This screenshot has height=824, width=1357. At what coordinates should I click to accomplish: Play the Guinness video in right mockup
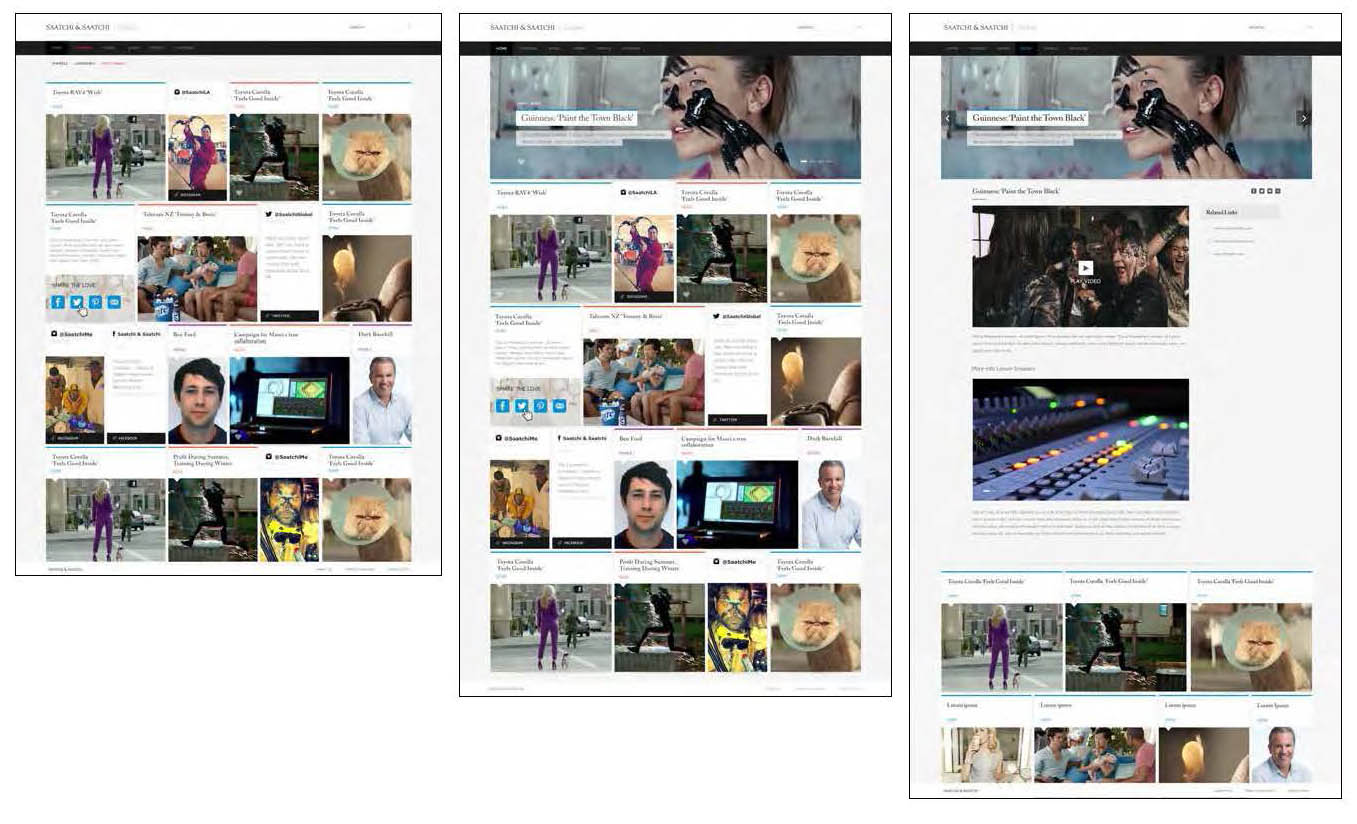(1085, 268)
